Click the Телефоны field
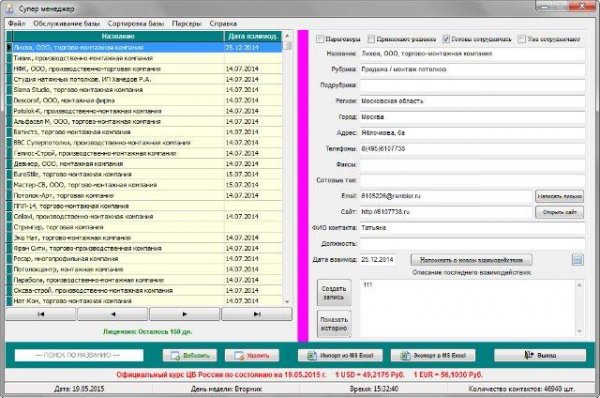 [472, 149]
